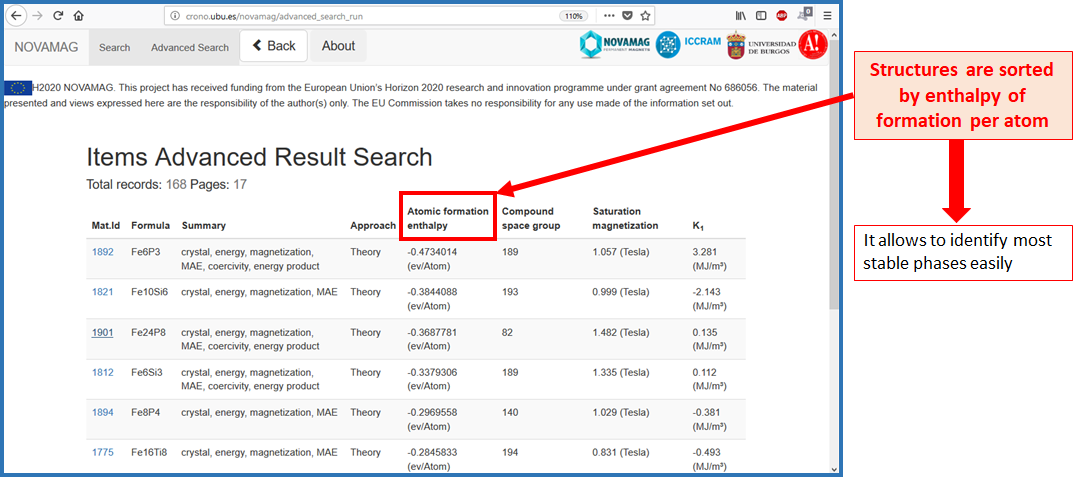Click the scrollbar down arrow

[833, 470]
